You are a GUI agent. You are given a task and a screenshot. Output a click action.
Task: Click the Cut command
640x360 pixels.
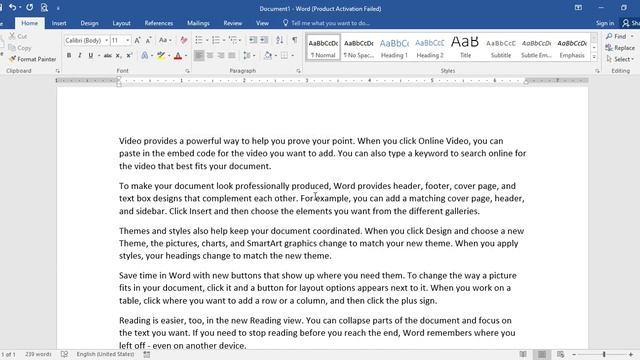point(18,36)
